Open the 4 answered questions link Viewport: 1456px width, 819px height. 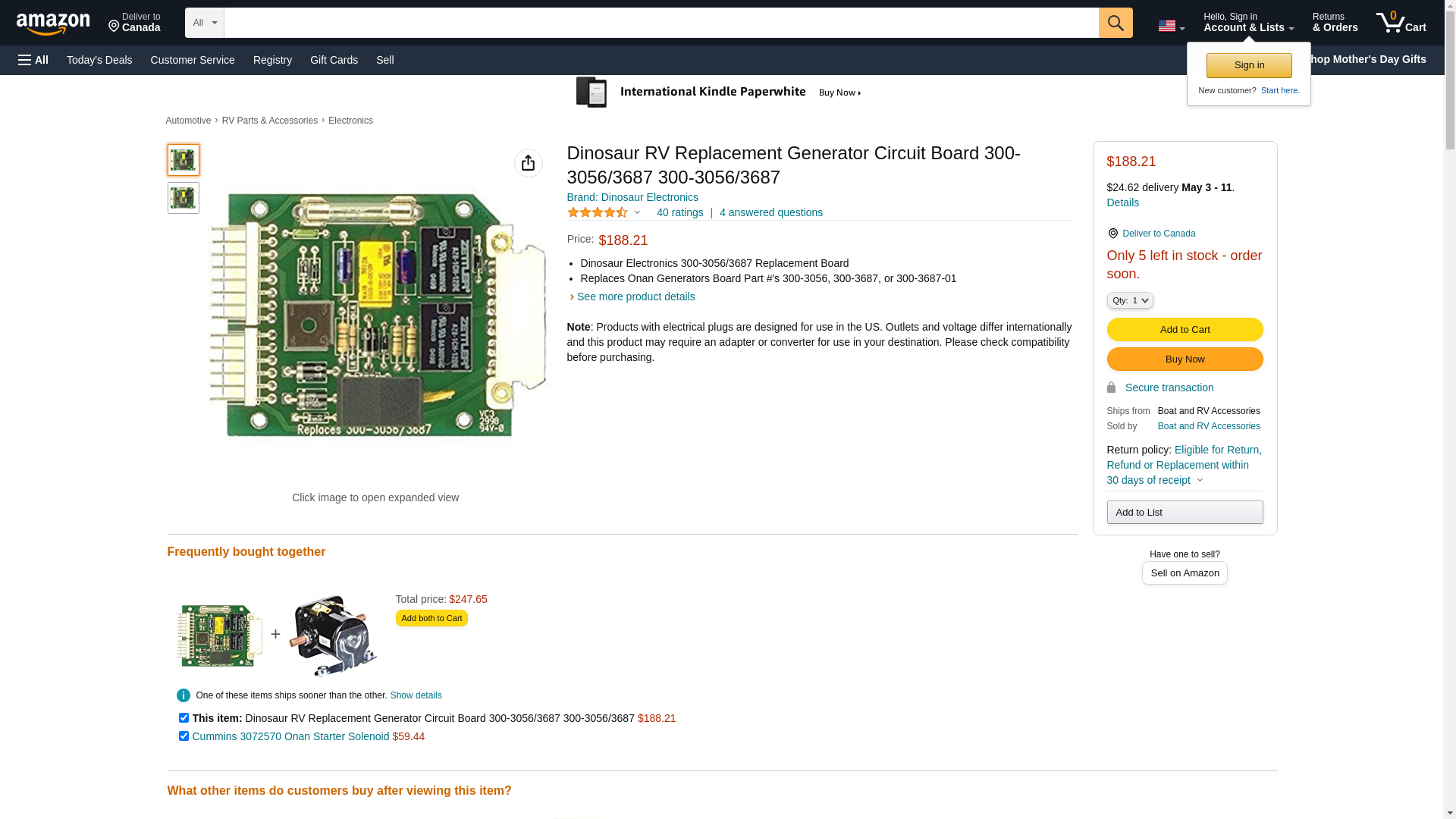[770, 212]
